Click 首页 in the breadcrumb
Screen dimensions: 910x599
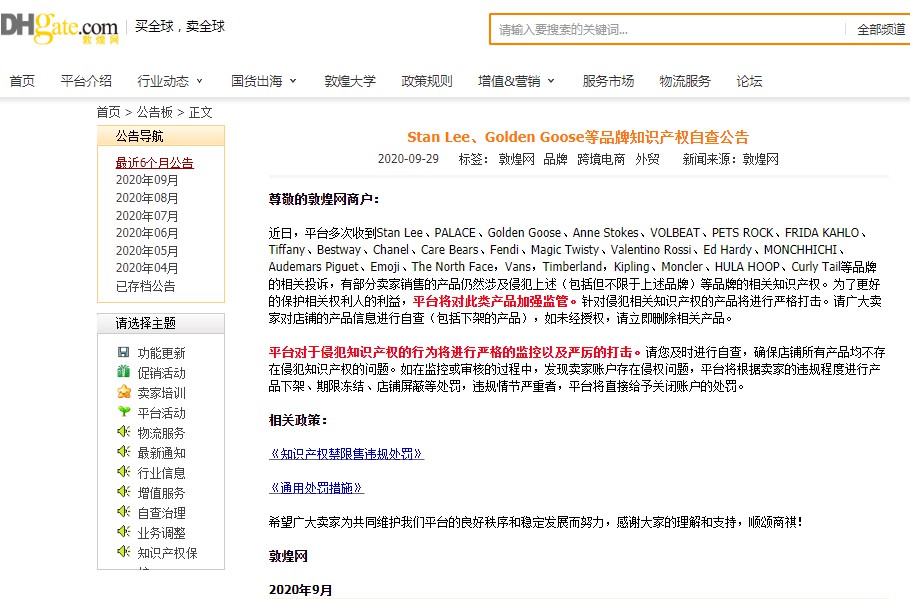click(x=109, y=112)
